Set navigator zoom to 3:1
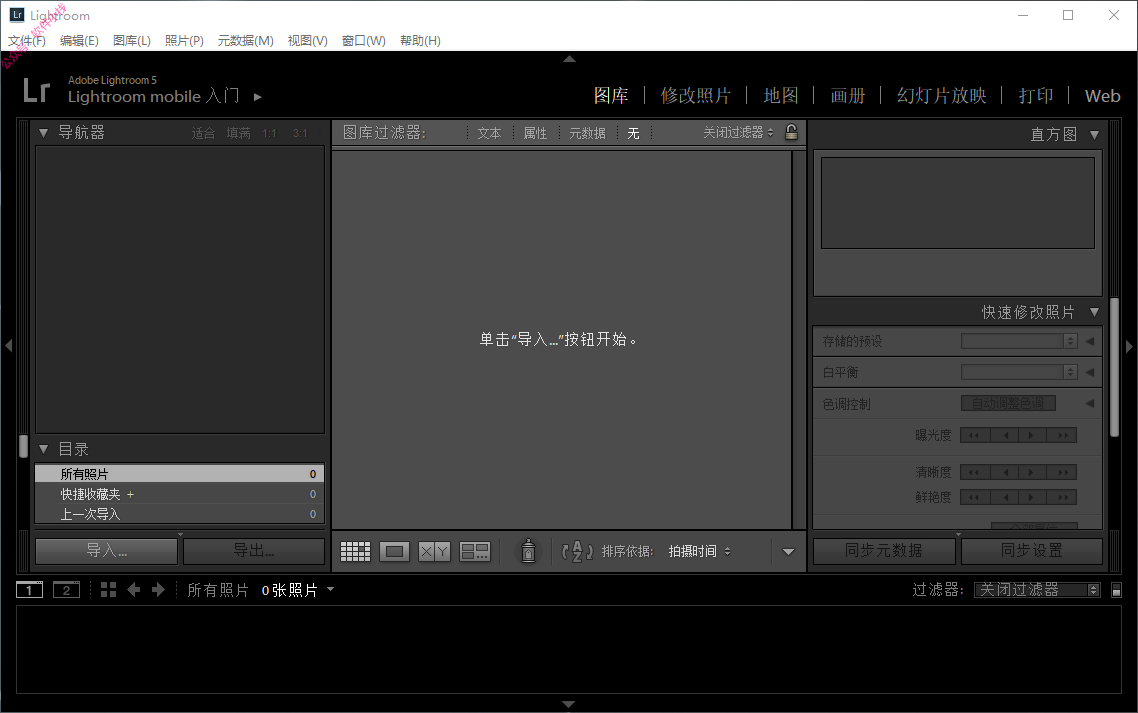1138x713 pixels. [300, 133]
